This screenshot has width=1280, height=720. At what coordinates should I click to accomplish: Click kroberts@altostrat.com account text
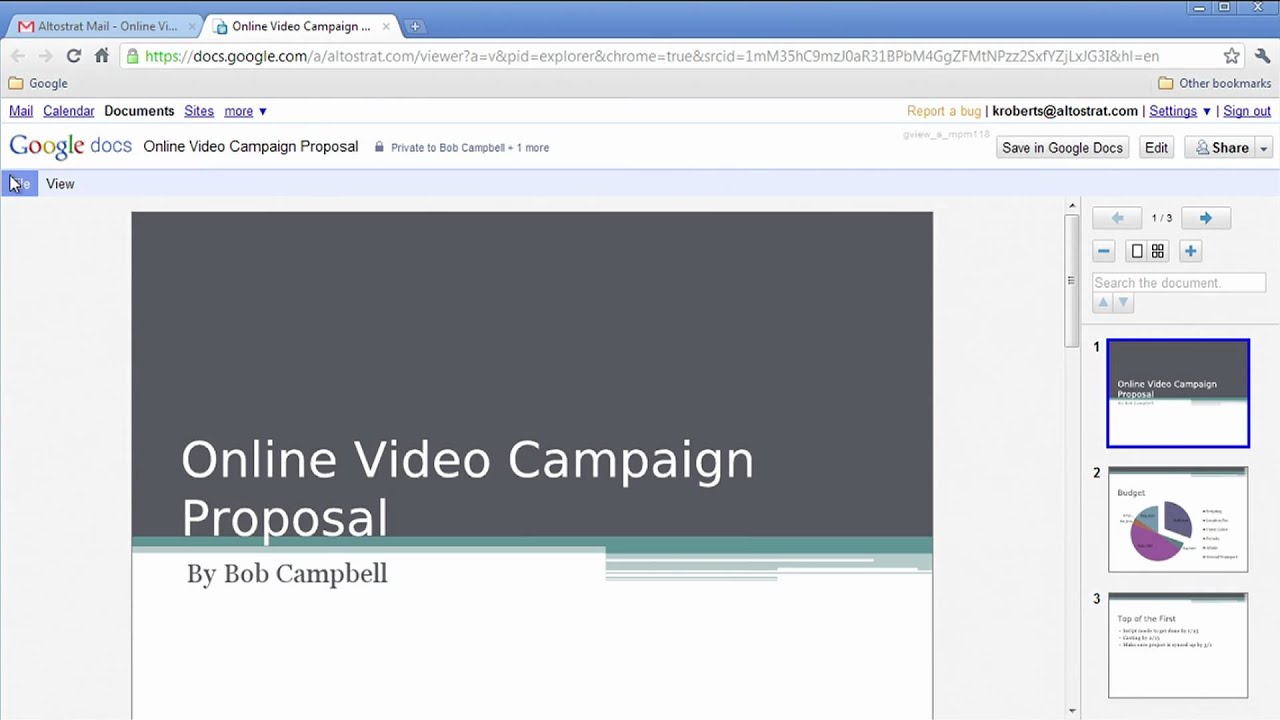1065,111
